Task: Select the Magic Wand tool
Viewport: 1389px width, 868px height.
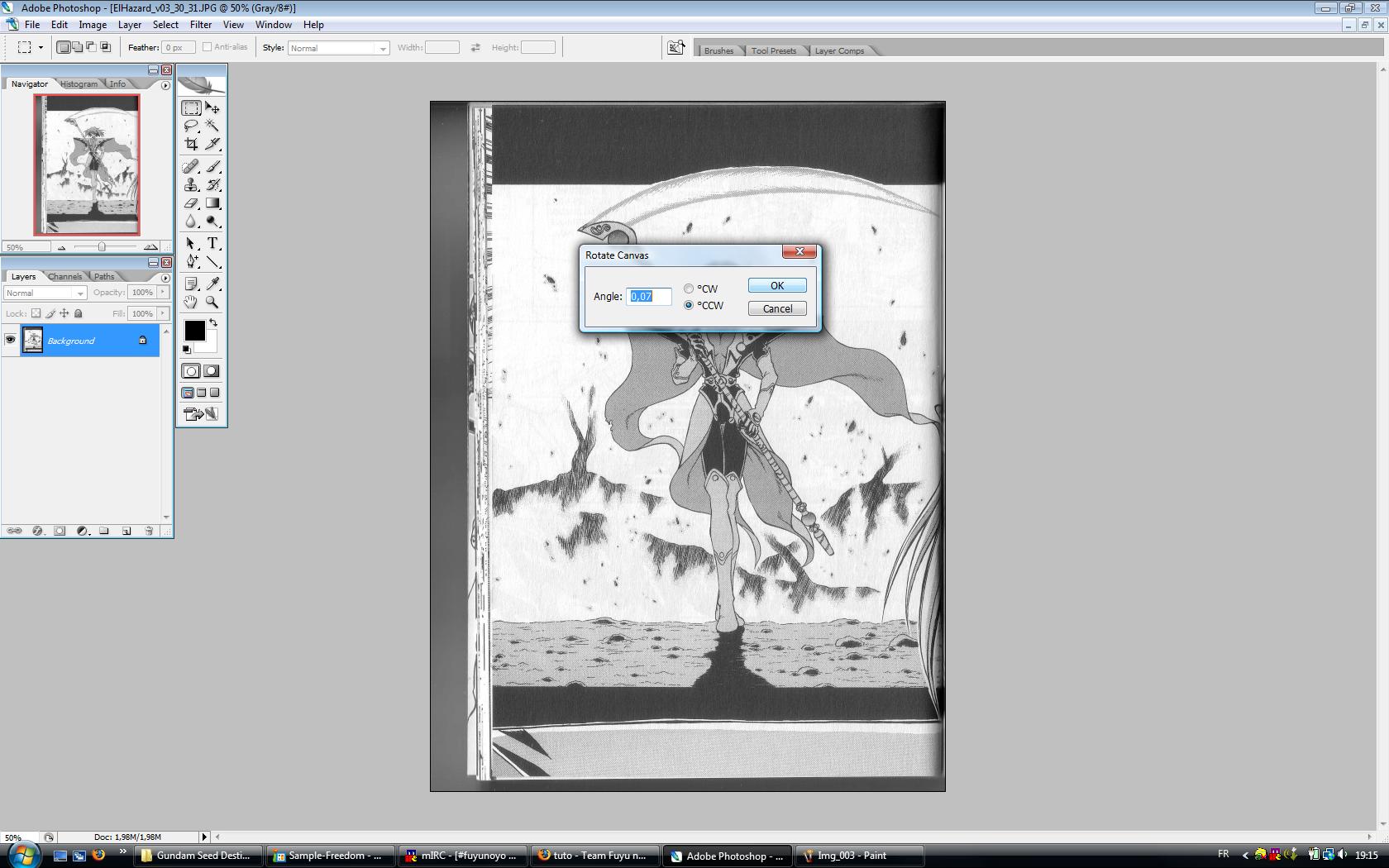Action: click(x=212, y=126)
